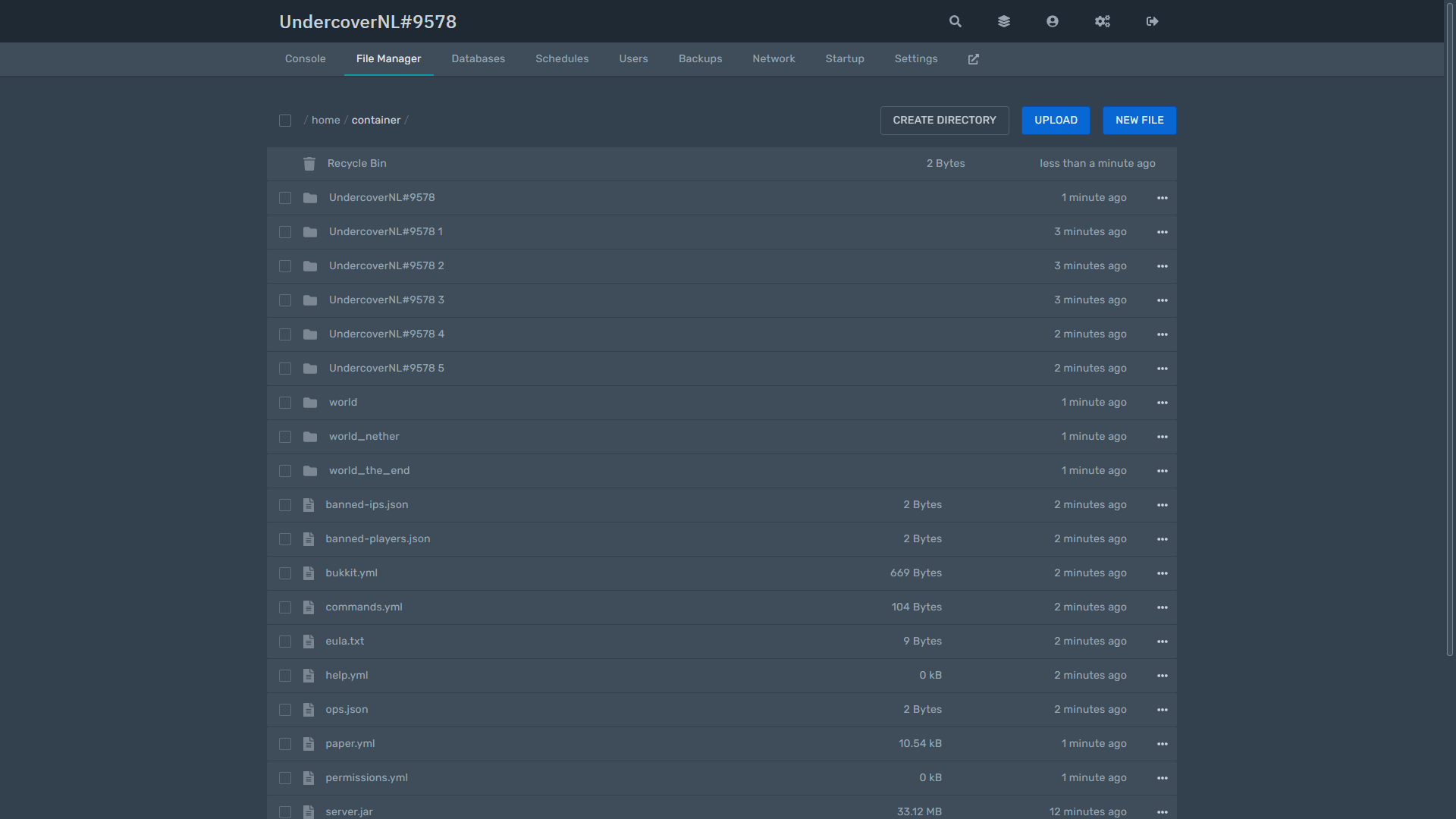Open the search icon in header
The height and width of the screenshot is (819, 1456).
[x=955, y=21]
